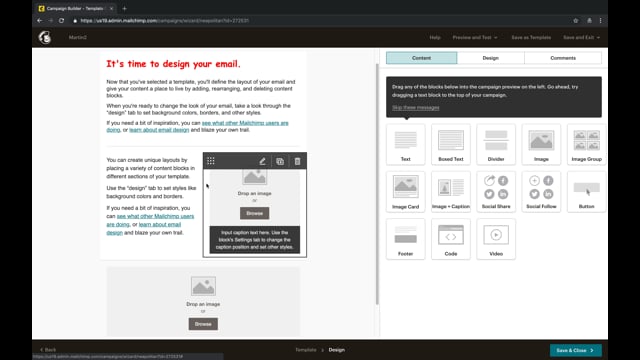Click the Martin2 campaign name

pyautogui.click(x=78, y=37)
